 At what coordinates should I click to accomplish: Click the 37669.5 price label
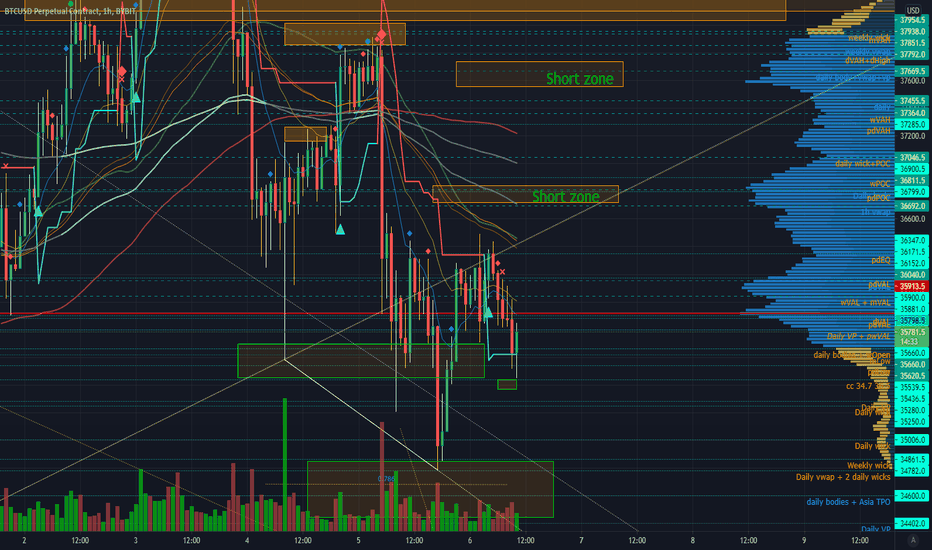(912, 71)
